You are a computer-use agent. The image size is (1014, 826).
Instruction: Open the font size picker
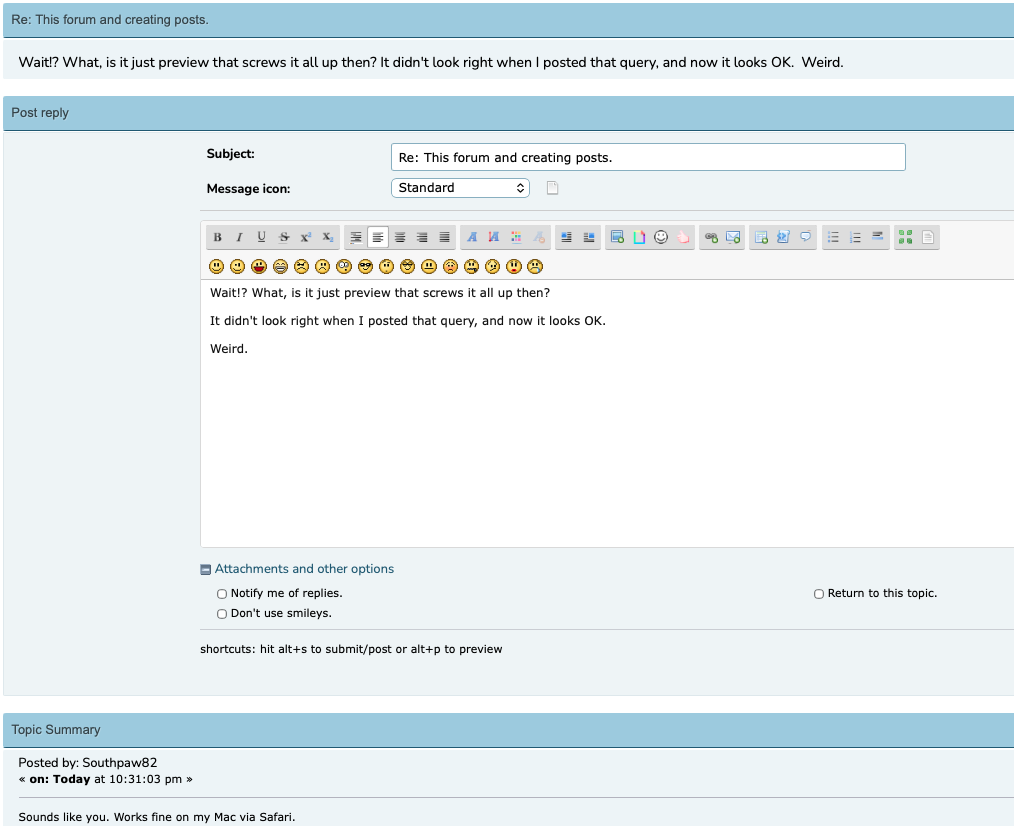494,237
